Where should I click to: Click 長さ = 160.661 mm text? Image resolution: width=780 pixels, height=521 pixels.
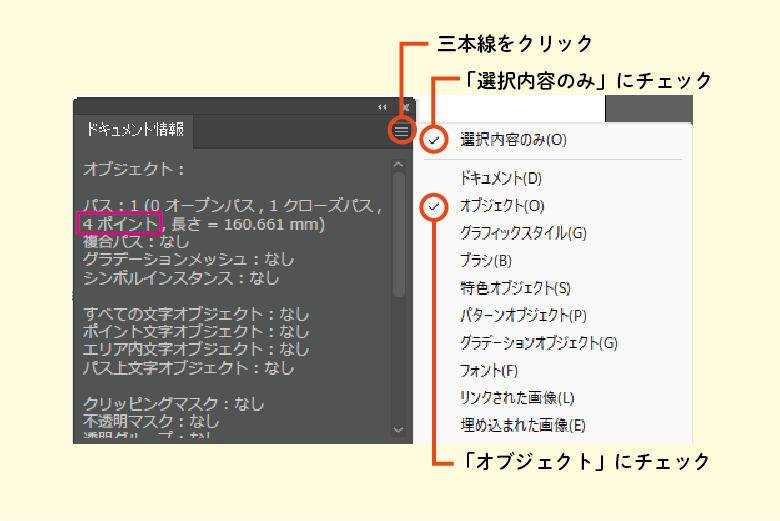coord(248,224)
